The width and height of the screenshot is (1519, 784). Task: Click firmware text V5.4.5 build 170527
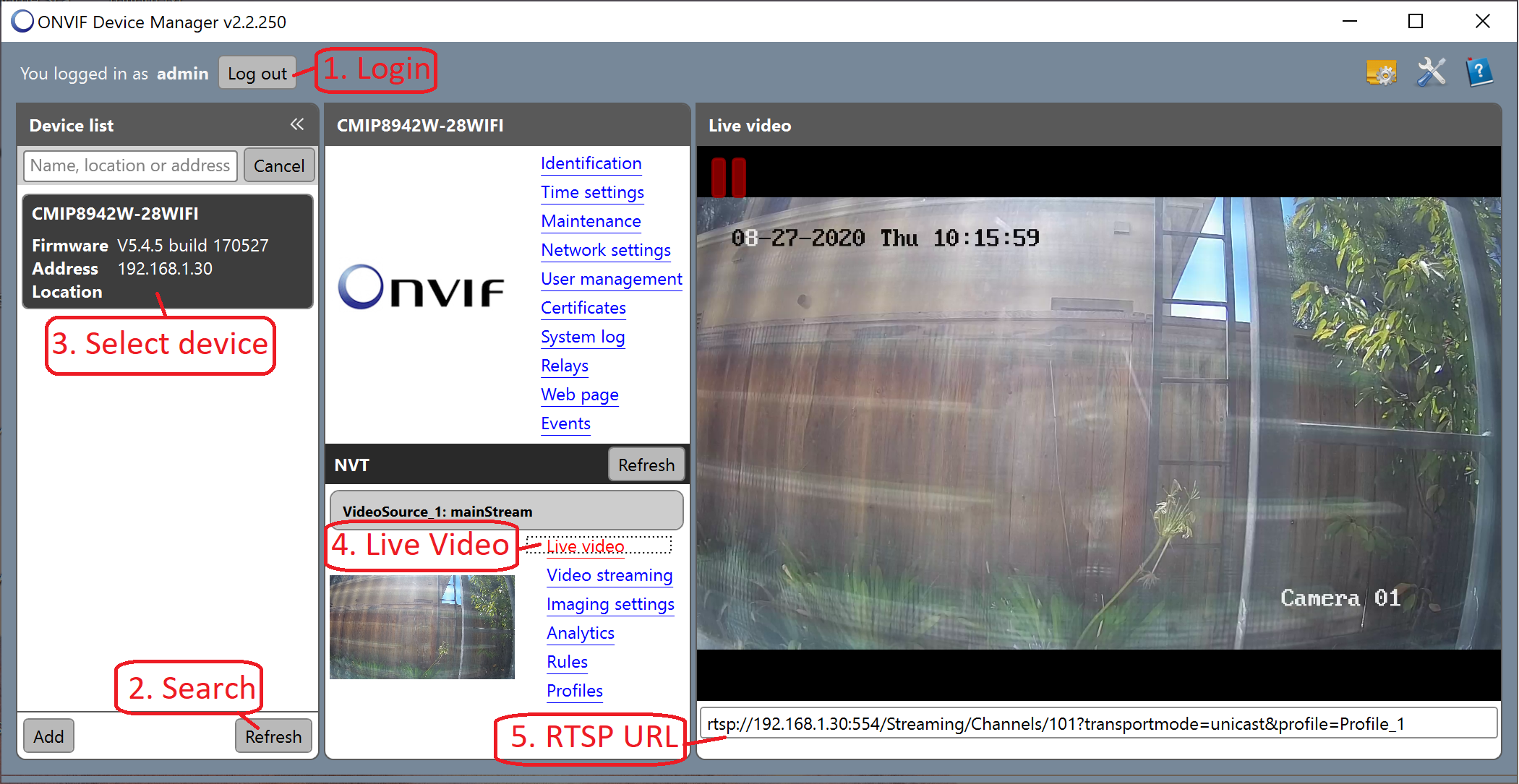coord(193,246)
